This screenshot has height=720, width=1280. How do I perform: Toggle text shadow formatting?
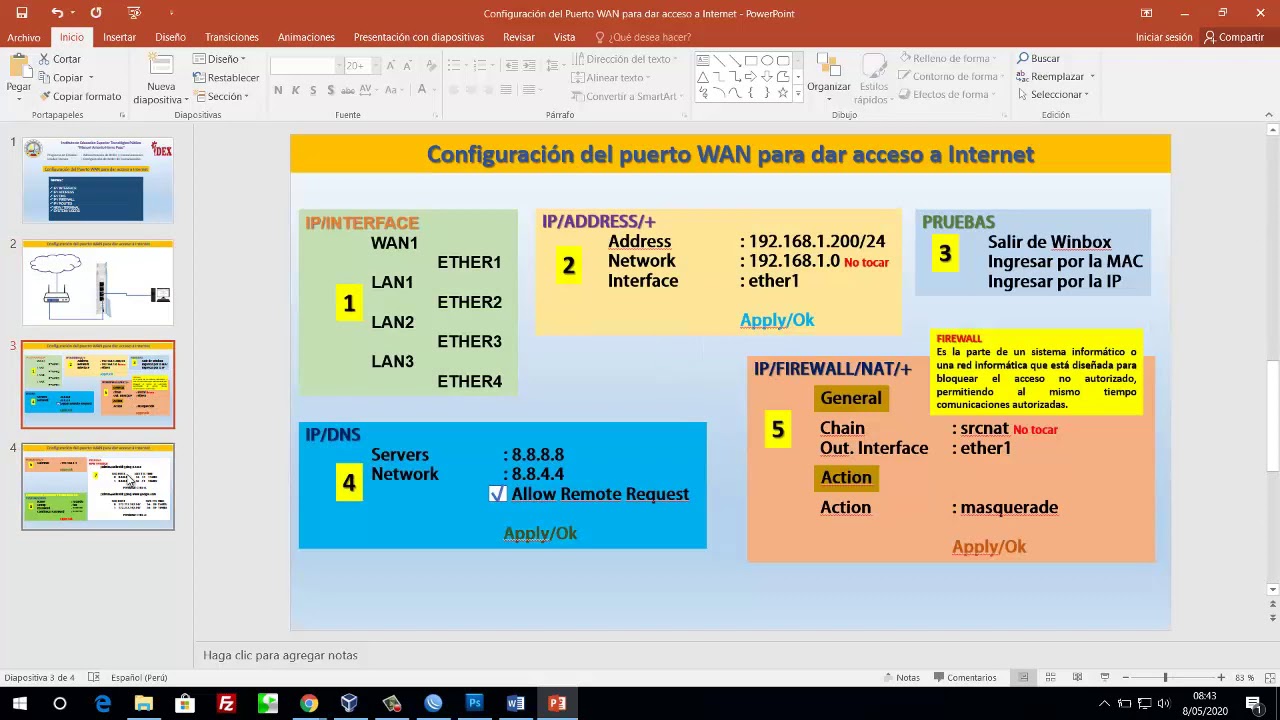point(330,90)
